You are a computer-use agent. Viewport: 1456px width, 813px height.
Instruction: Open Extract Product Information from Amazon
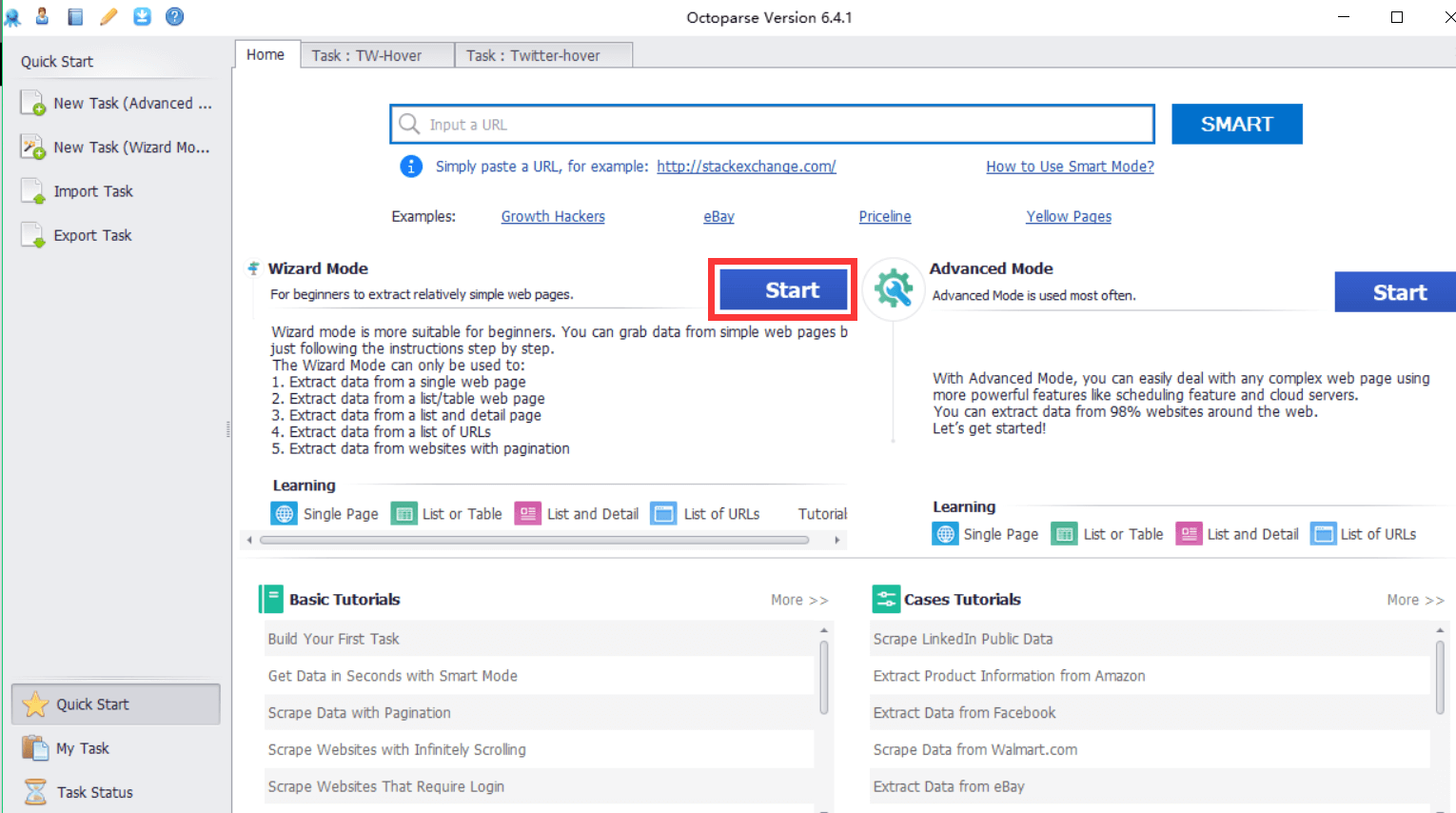tap(1150, 676)
